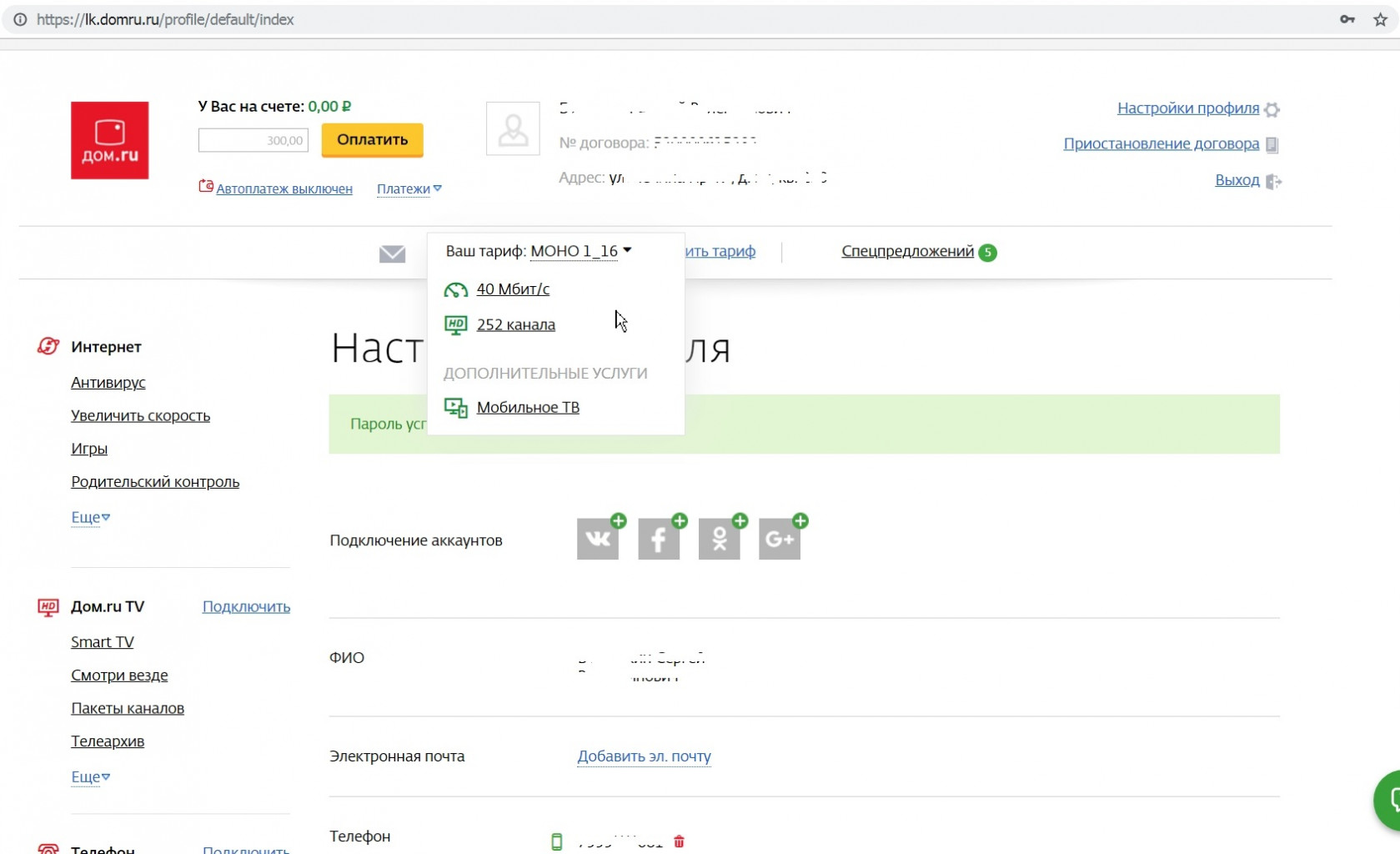Click Добавить эл. почту link
The width and height of the screenshot is (1400, 854).
(645, 756)
